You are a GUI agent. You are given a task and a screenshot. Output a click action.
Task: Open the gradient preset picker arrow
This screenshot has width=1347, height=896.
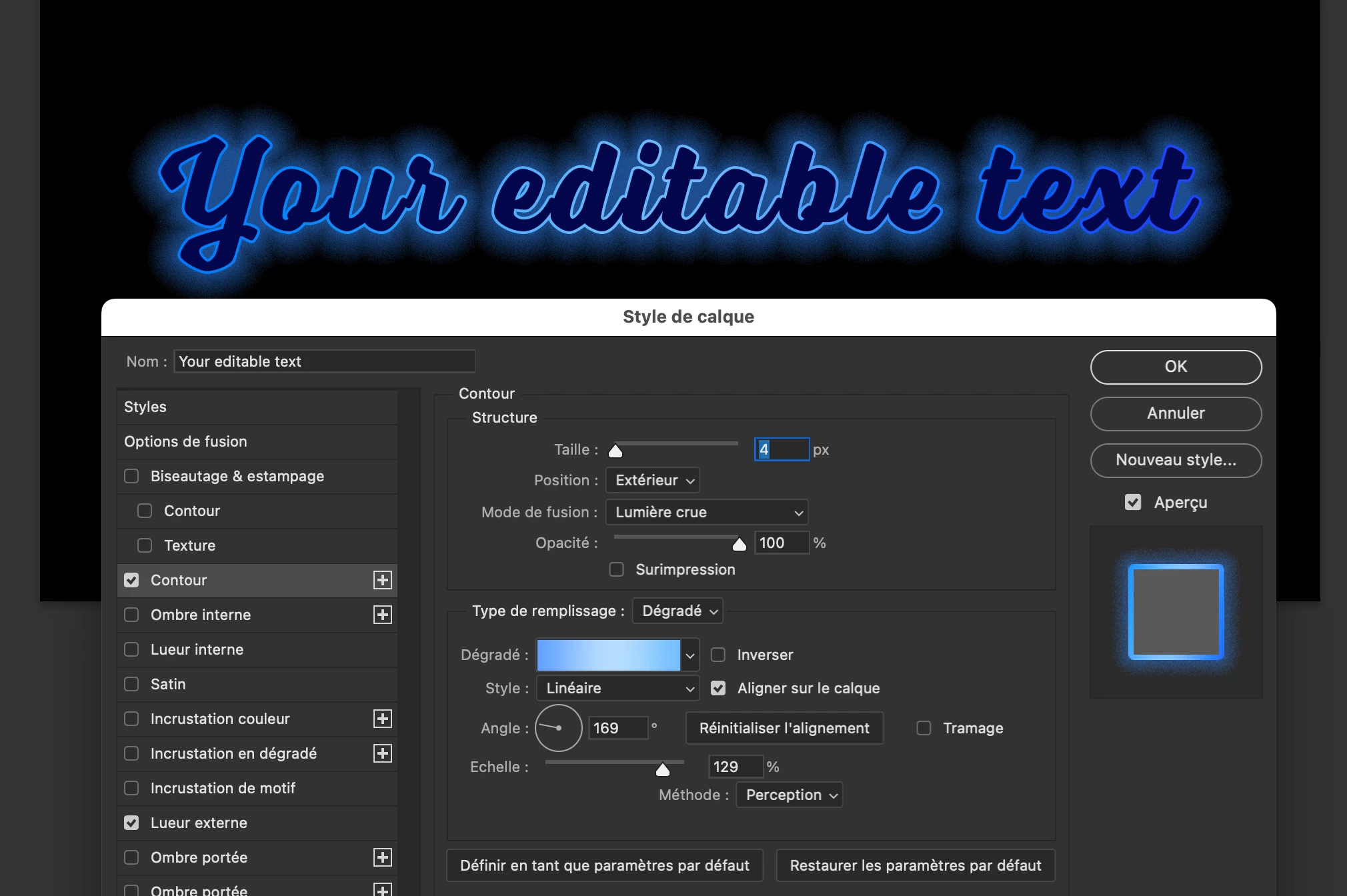[x=690, y=655]
